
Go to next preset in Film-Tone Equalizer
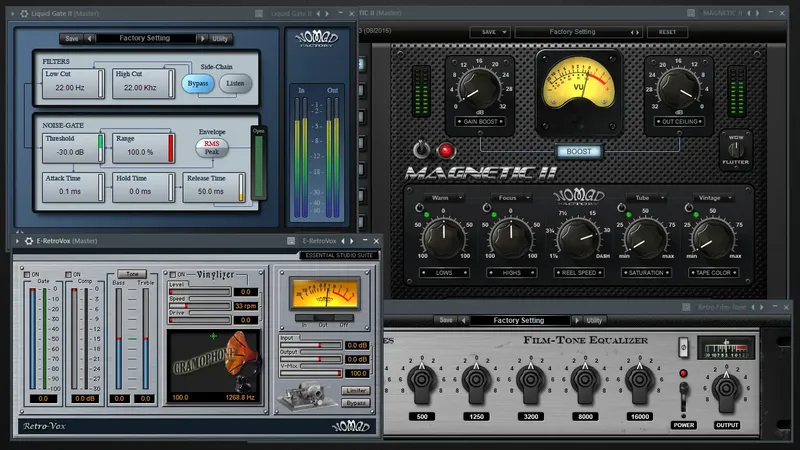click(577, 320)
